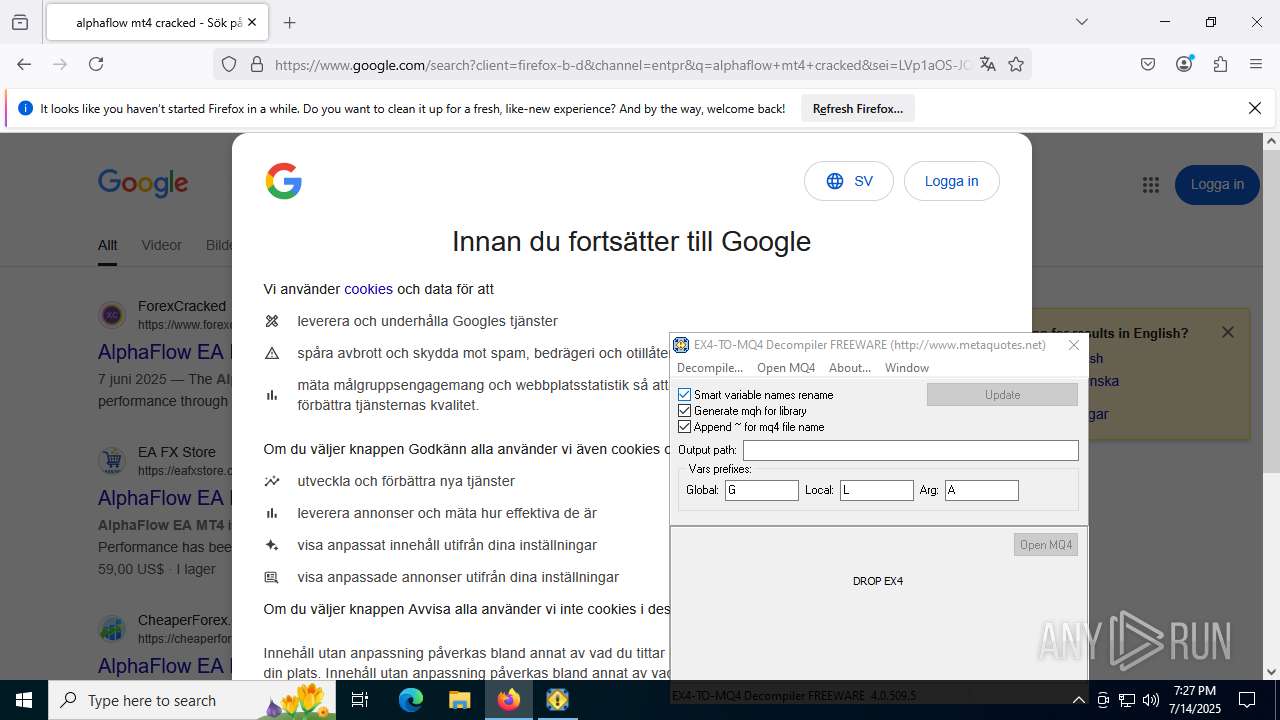Open the About... menu in decompiler

coord(850,368)
